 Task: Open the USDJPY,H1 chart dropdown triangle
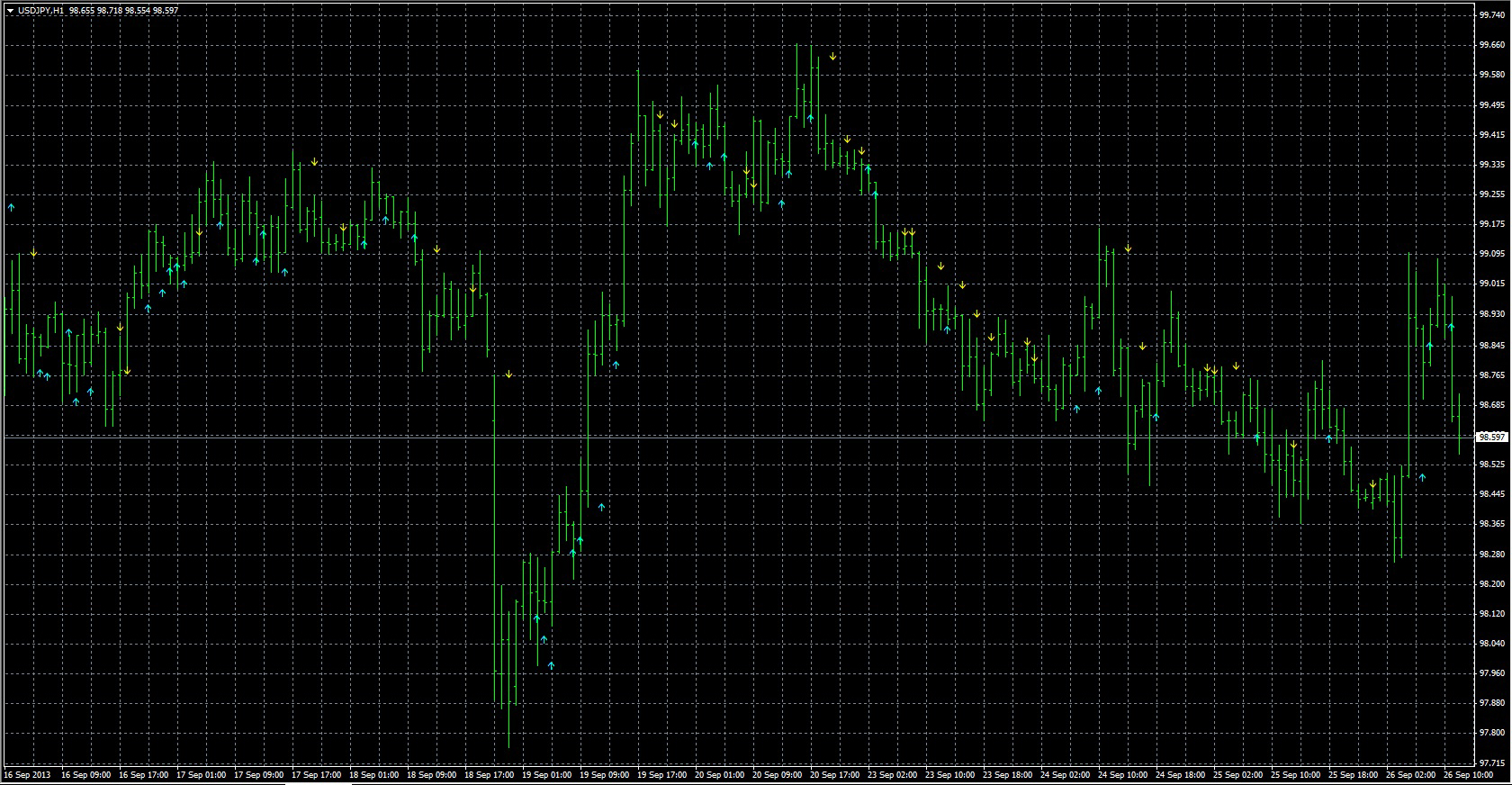pos(9,10)
